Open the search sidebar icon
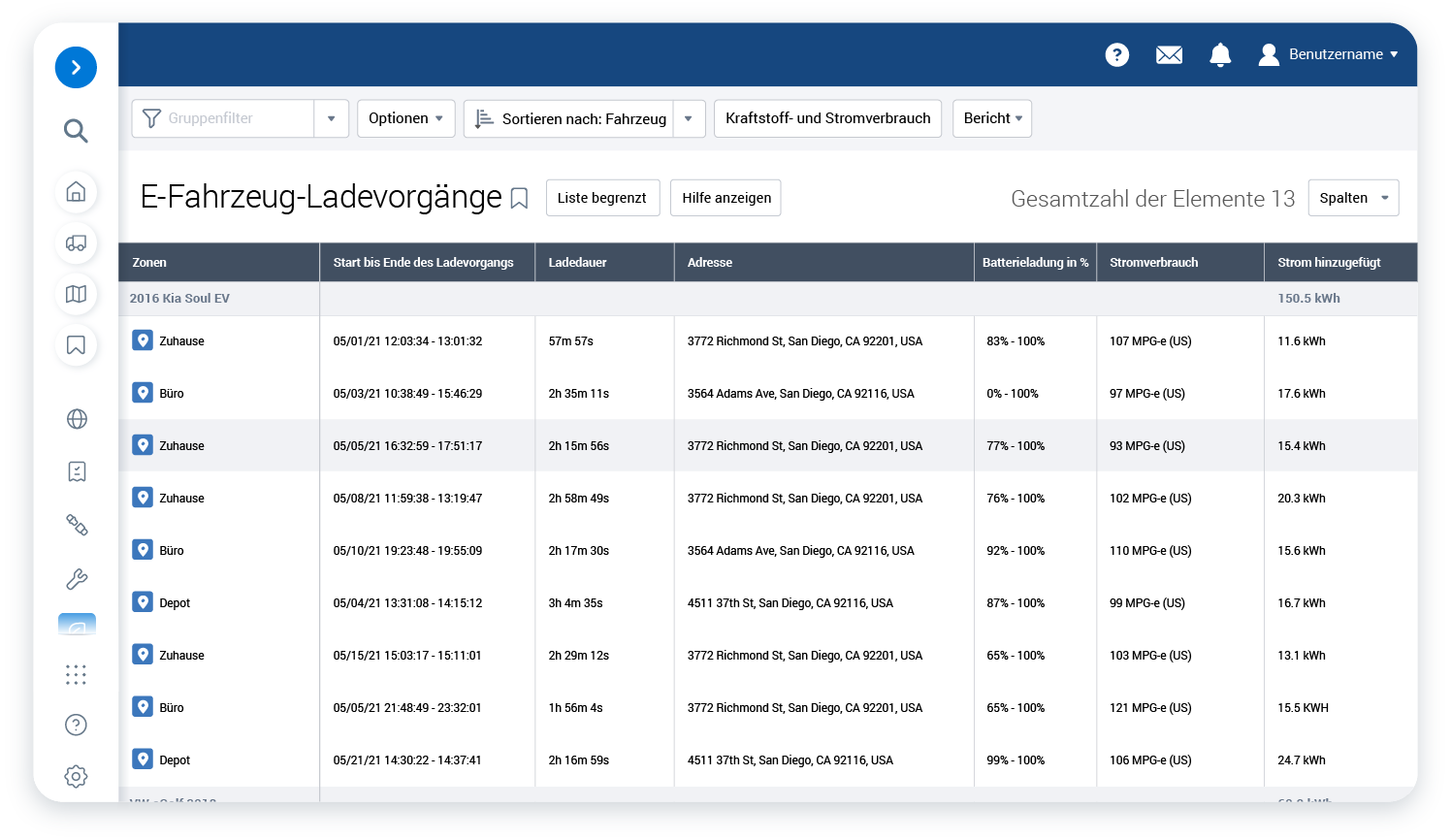The height and width of the screenshot is (840, 1451). pyautogui.click(x=76, y=130)
